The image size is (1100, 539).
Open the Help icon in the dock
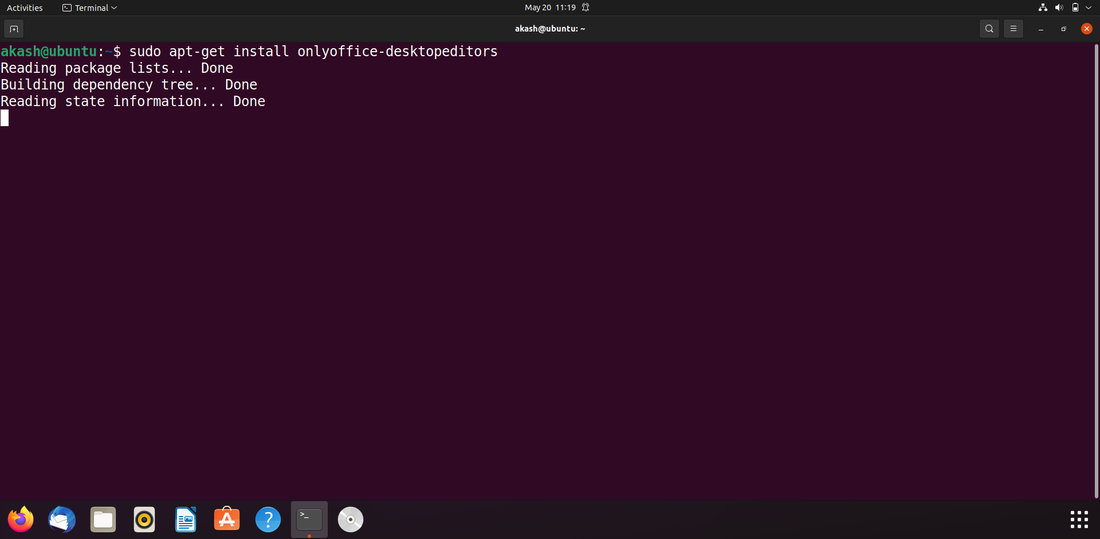pyautogui.click(x=268, y=519)
